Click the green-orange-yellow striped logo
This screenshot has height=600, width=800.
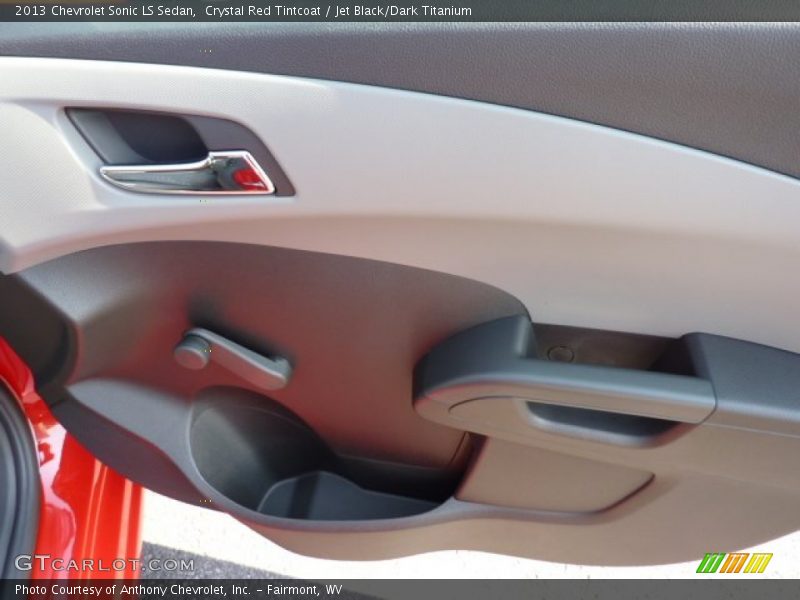pyautogui.click(x=734, y=563)
